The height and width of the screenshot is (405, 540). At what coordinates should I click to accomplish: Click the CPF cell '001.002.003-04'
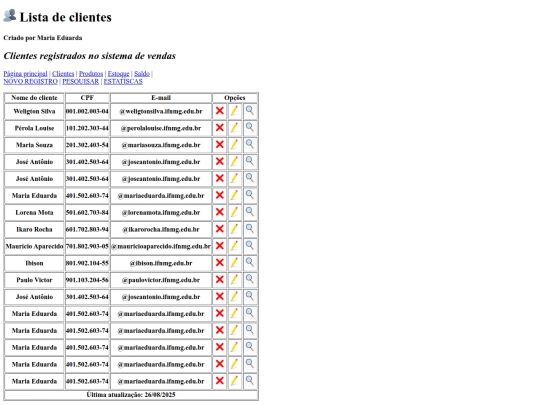(x=87, y=111)
